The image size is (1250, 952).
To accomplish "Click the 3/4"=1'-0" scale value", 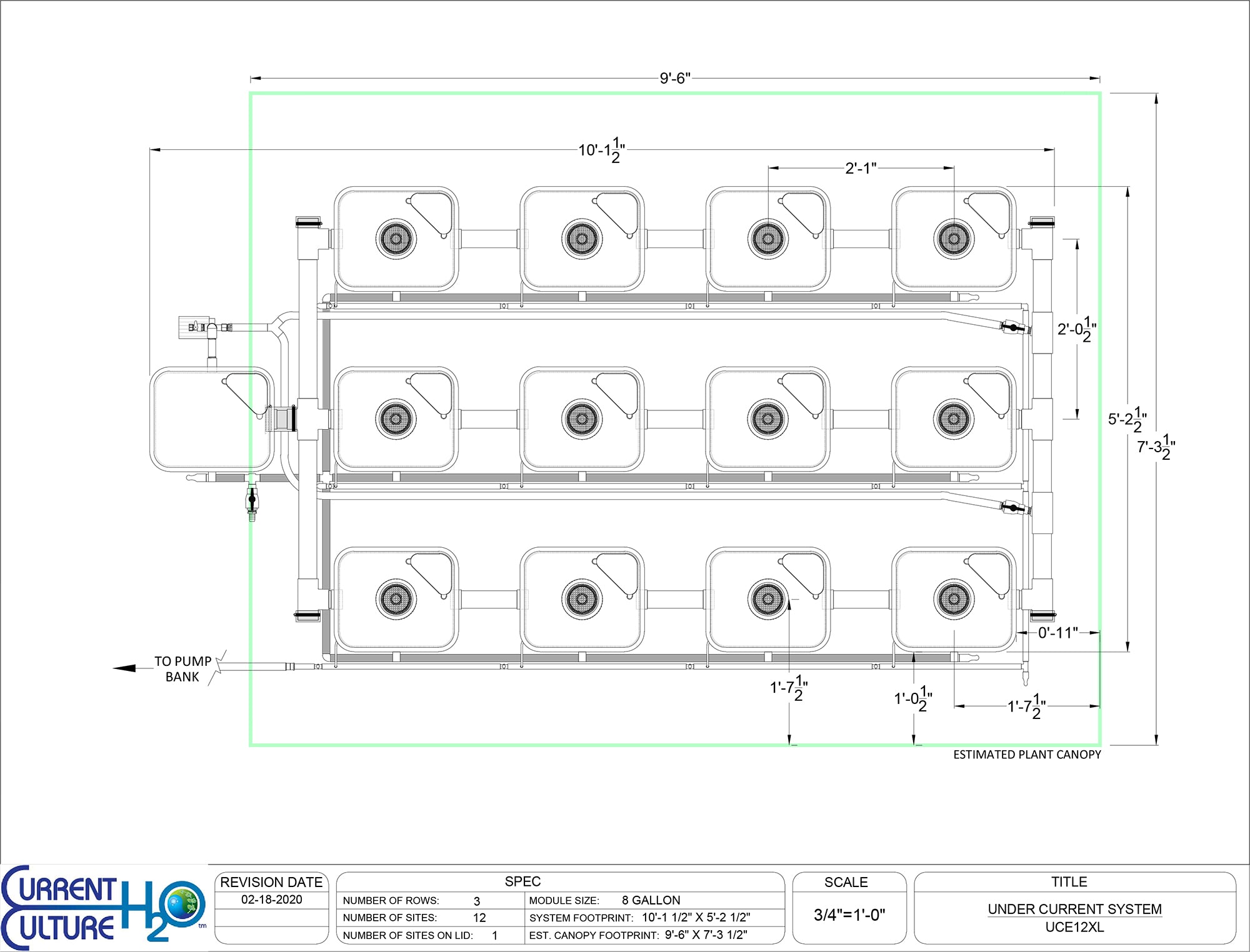I will pyautogui.click(x=849, y=915).
